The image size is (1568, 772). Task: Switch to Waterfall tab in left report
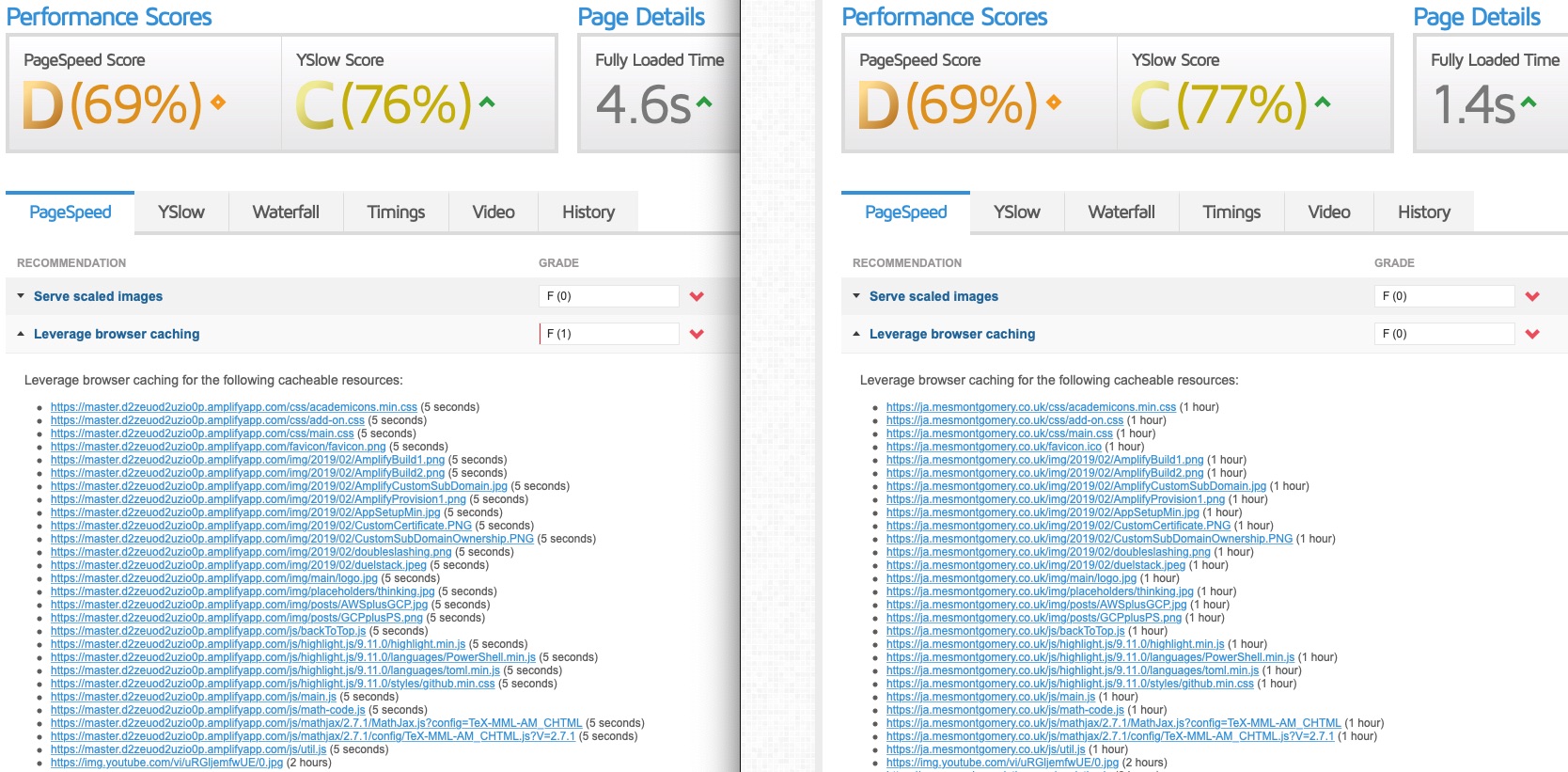point(286,213)
